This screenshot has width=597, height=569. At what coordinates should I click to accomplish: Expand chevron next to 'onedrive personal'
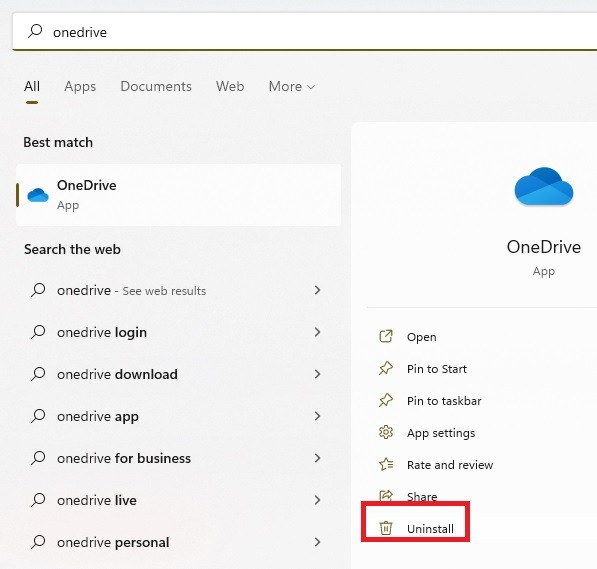[x=317, y=542]
